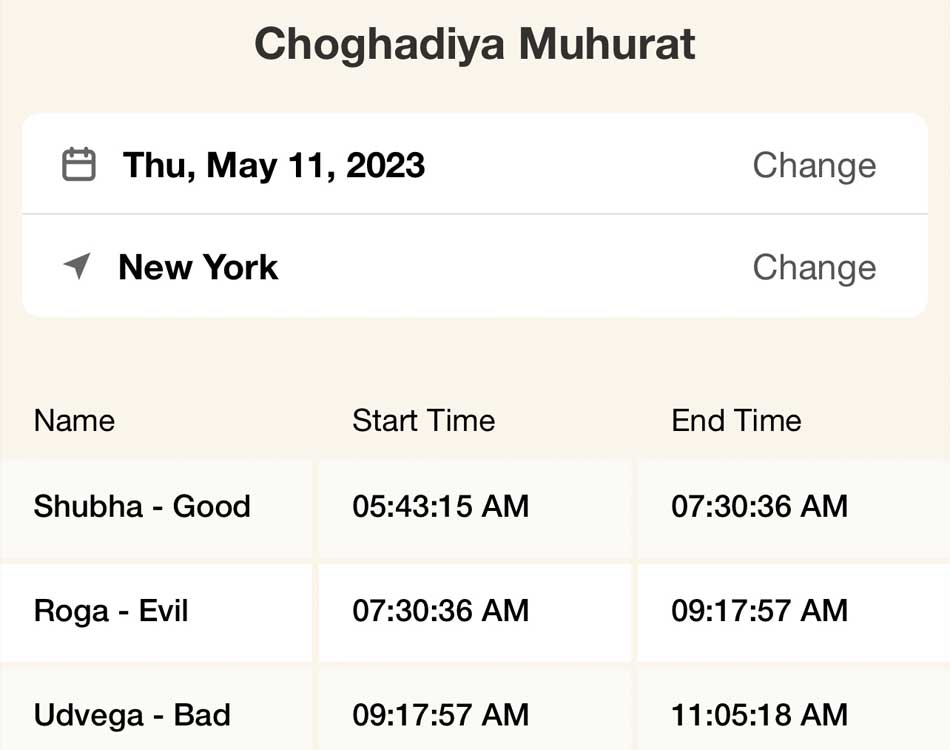The width and height of the screenshot is (950, 750).
Task: Click the End Time column header
Action: click(736, 420)
